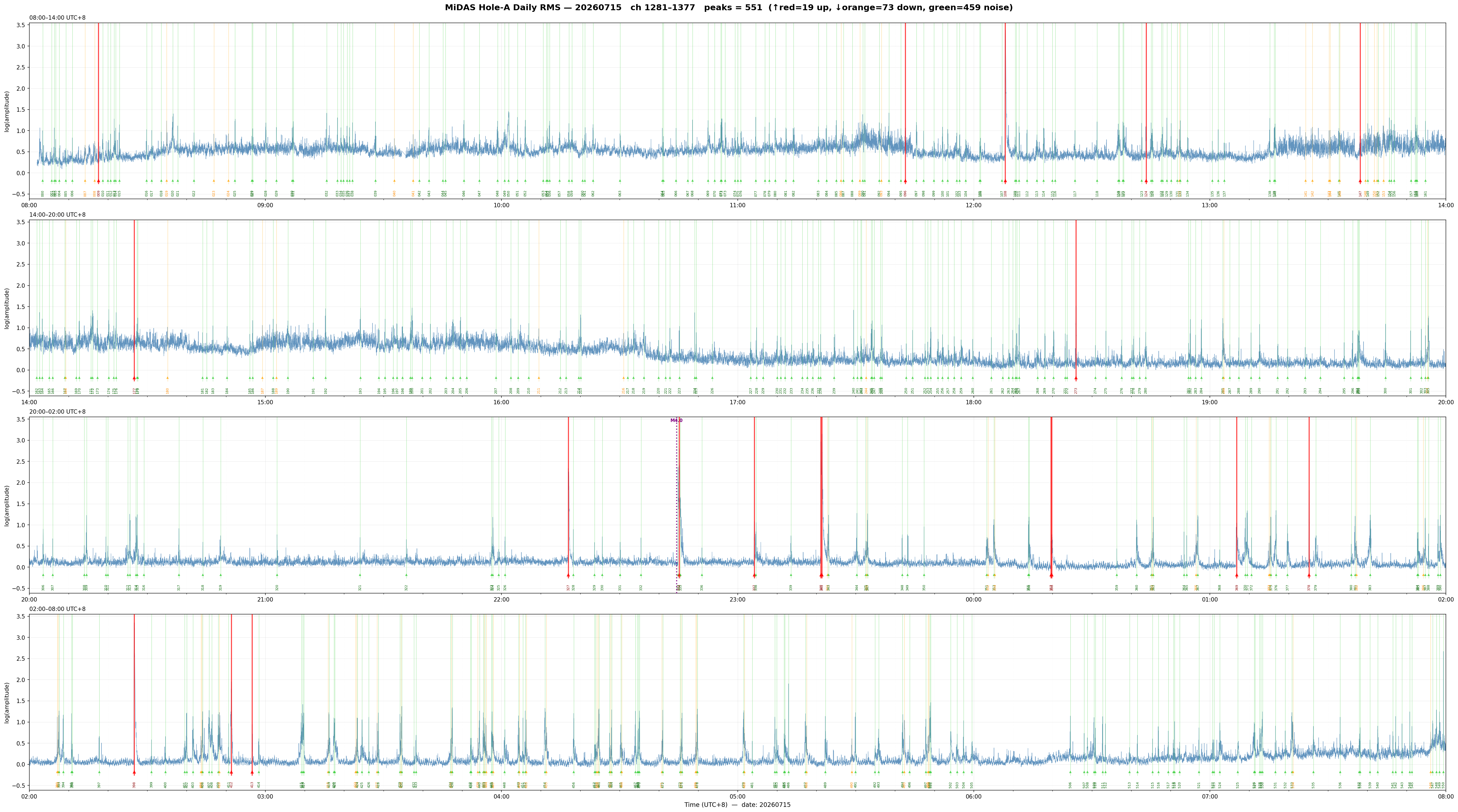
Task: Select the 02:00–08:00 UTC+8 panel title
Action: [x=58, y=609]
